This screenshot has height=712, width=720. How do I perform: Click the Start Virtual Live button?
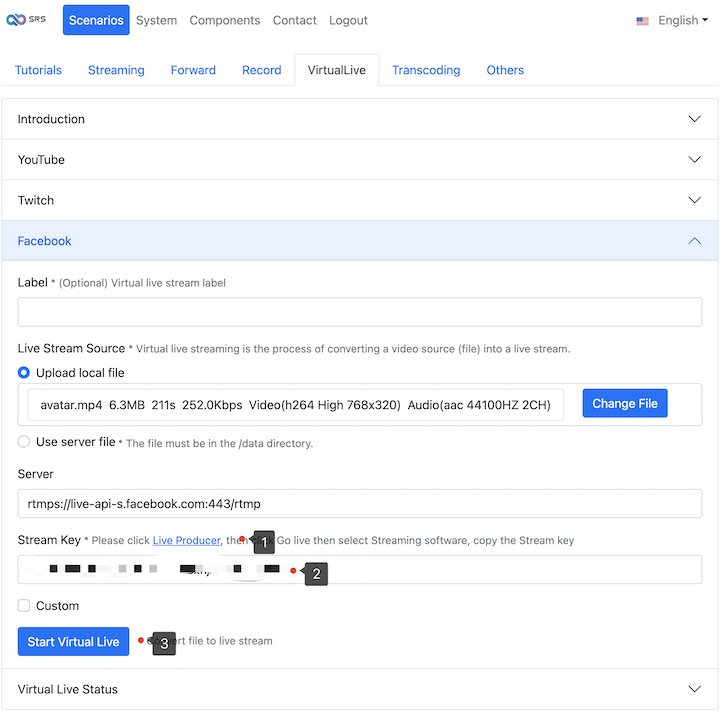(x=73, y=641)
